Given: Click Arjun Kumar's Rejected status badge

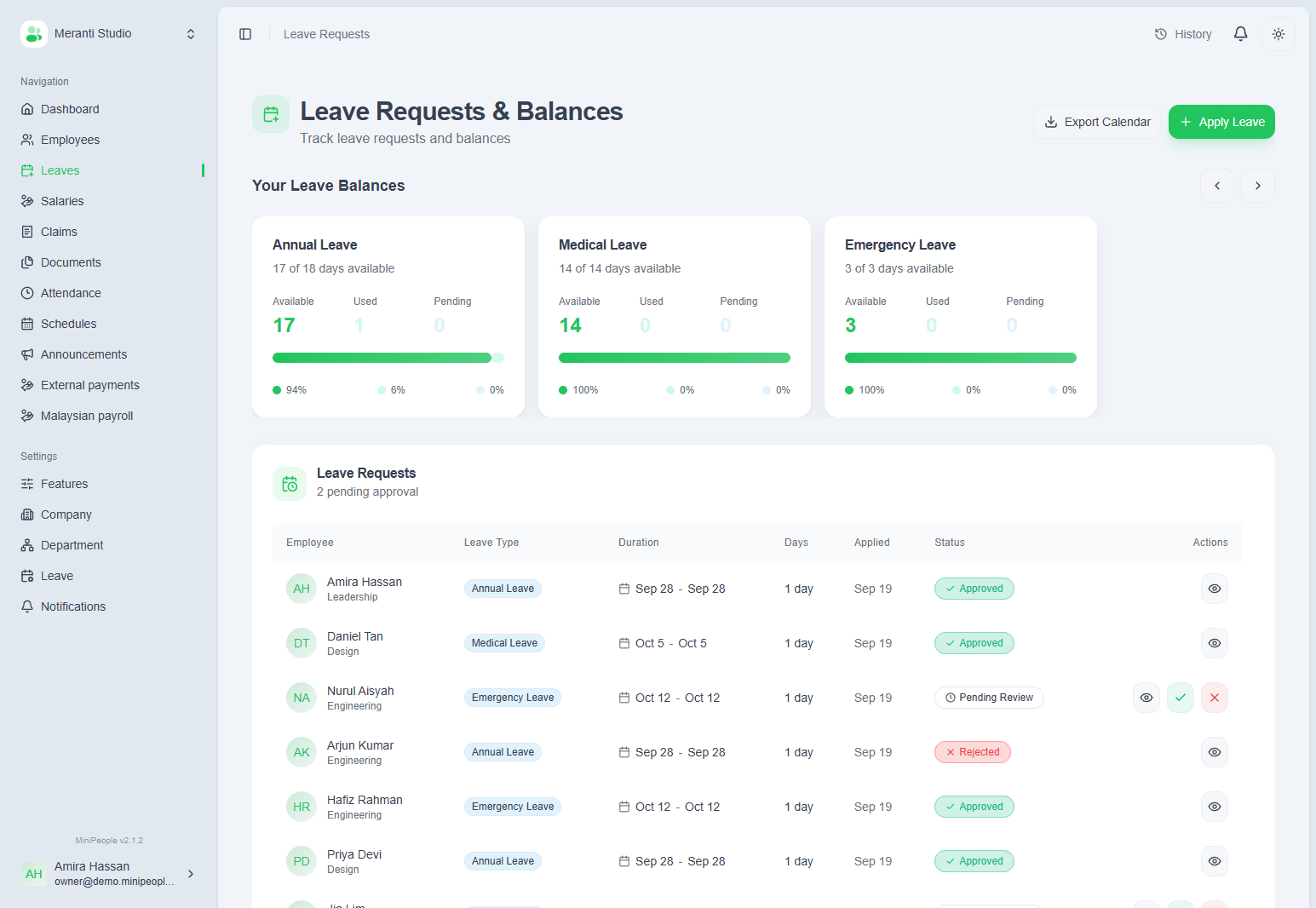Looking at the screenshot, I should coord(973,752).
